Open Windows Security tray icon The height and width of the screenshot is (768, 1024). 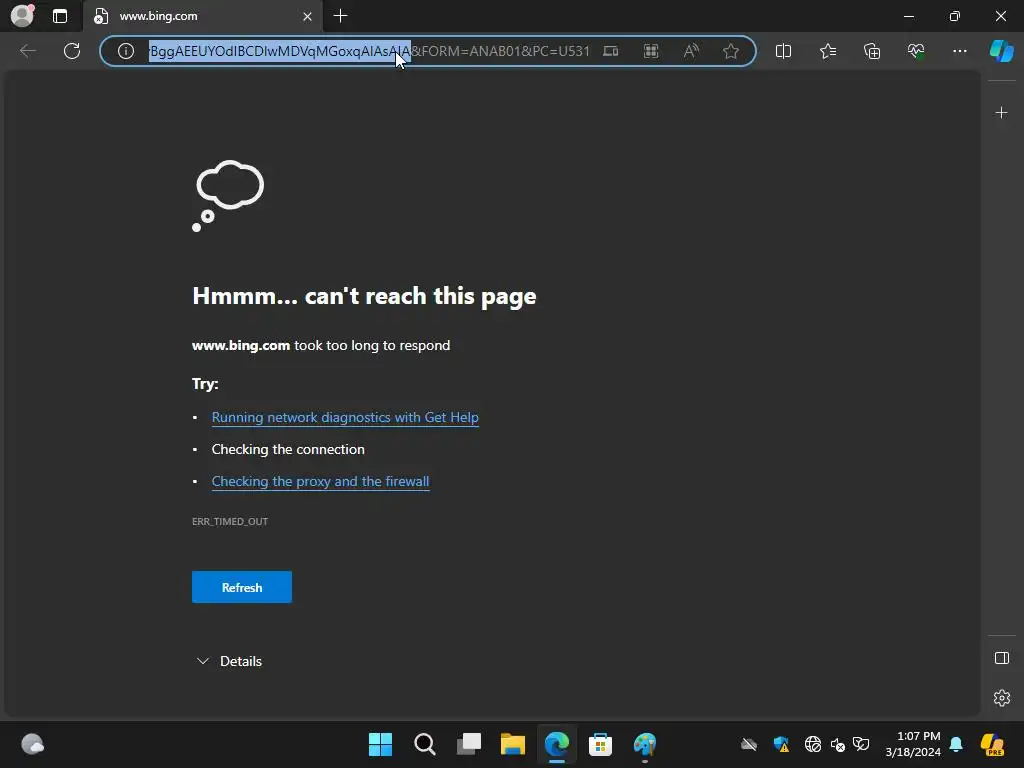781,744
